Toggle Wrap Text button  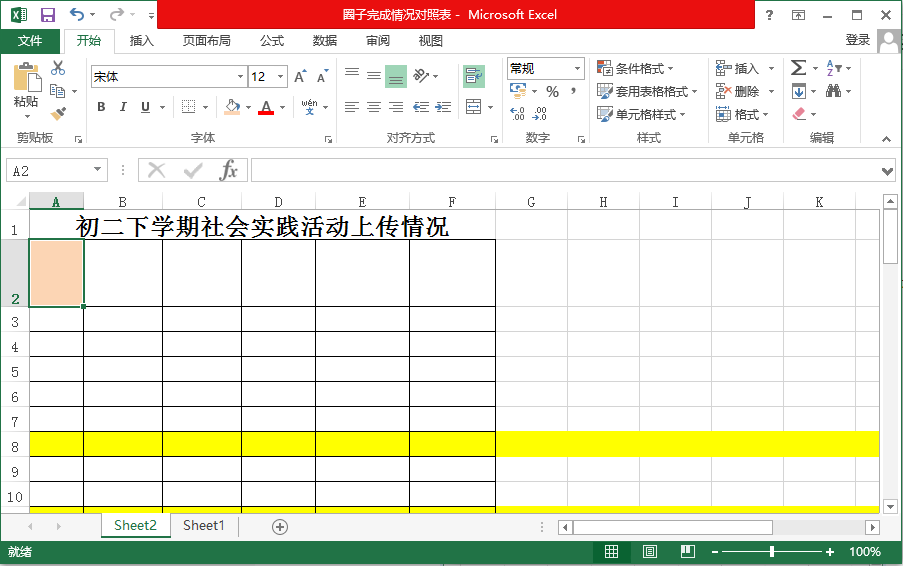tap(474, 76)
